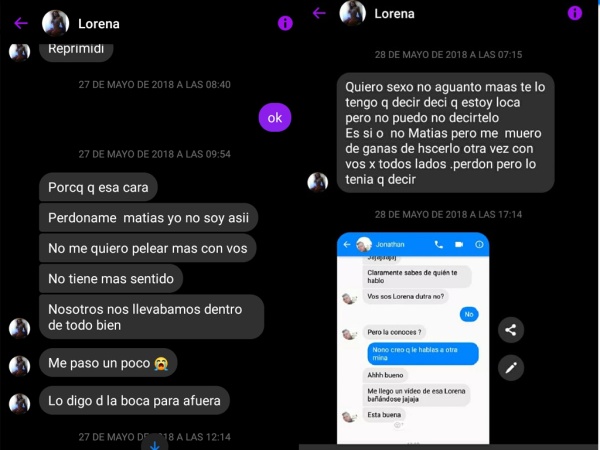Open Lorena's name in the right header

click(x=394, y=14)
